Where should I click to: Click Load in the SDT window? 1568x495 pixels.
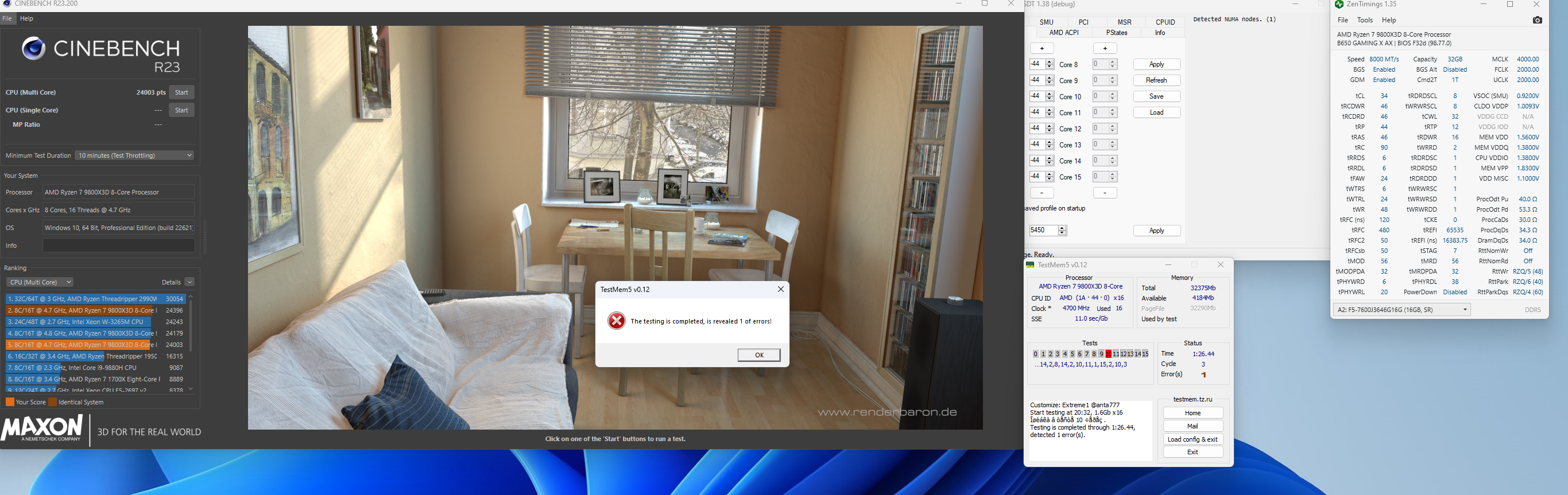[x=1156, y=112]
